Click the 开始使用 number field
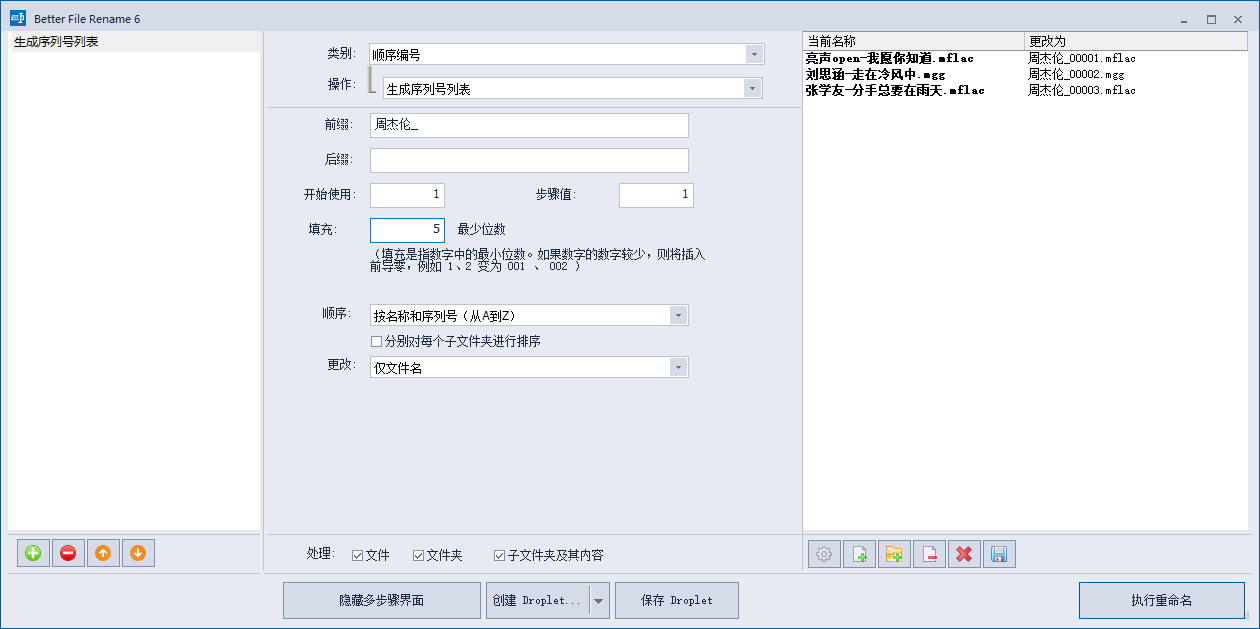 click(407, 195)
